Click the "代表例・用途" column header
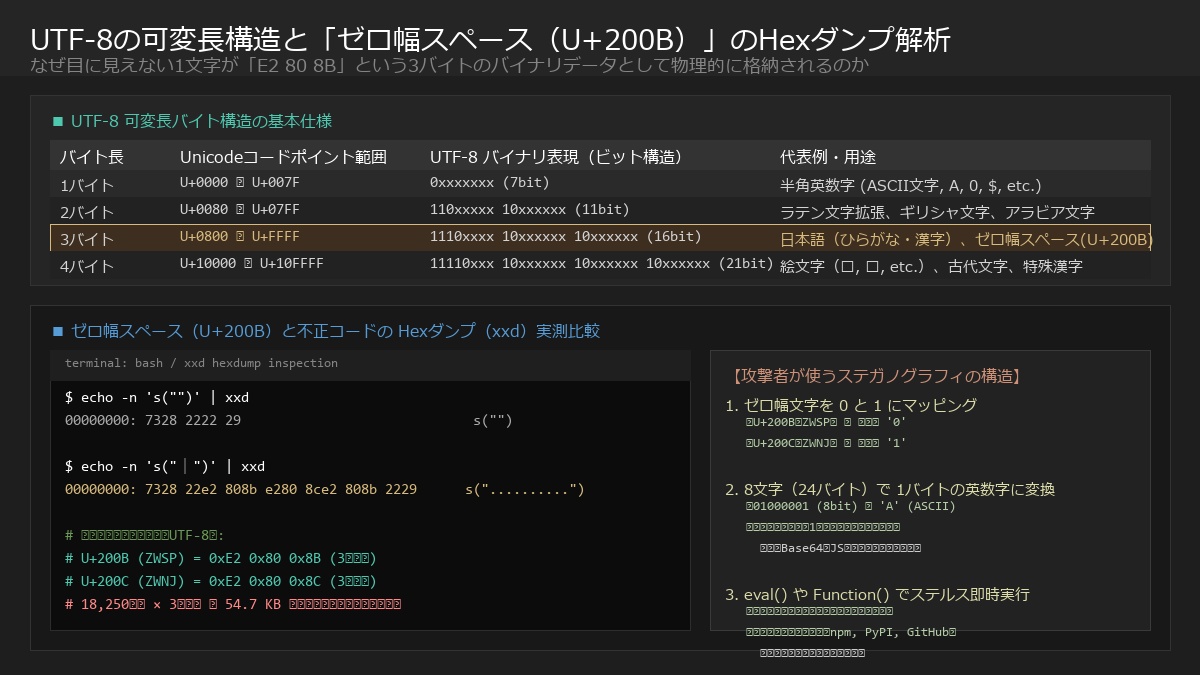 [x=828, y=157]
